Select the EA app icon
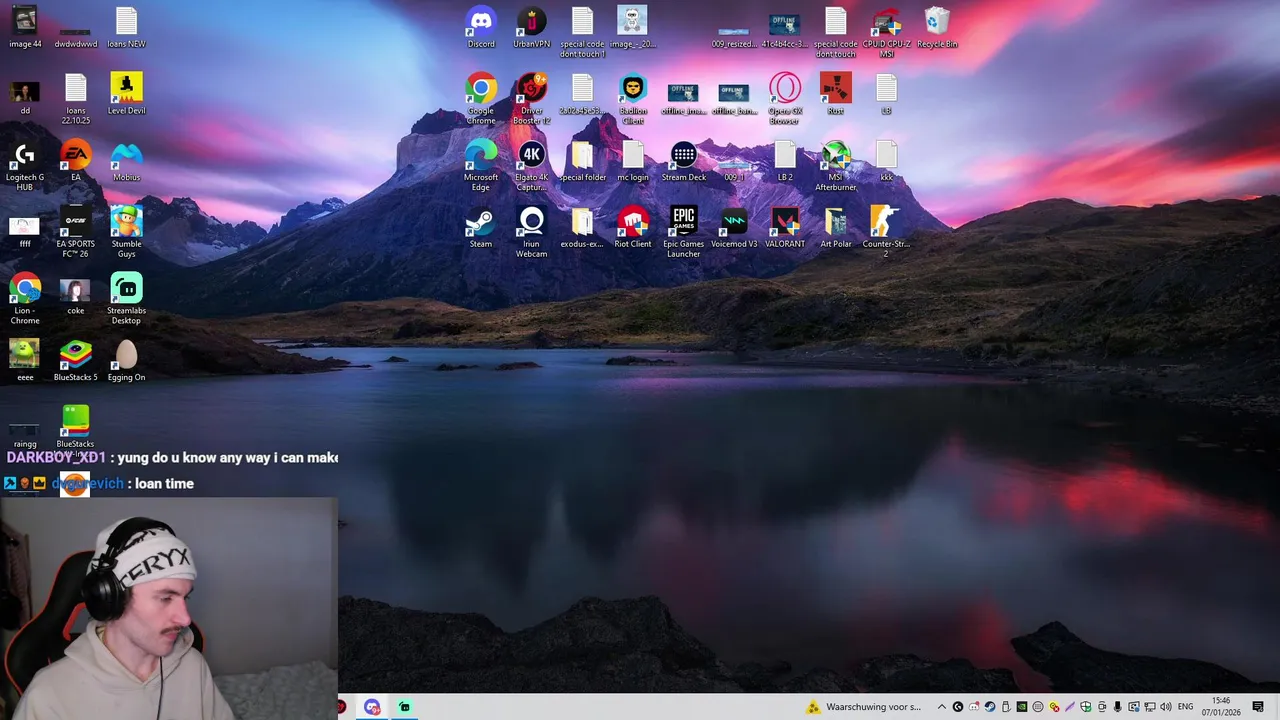This screenshot has width=1280, height=720. [x=75, y=161]
